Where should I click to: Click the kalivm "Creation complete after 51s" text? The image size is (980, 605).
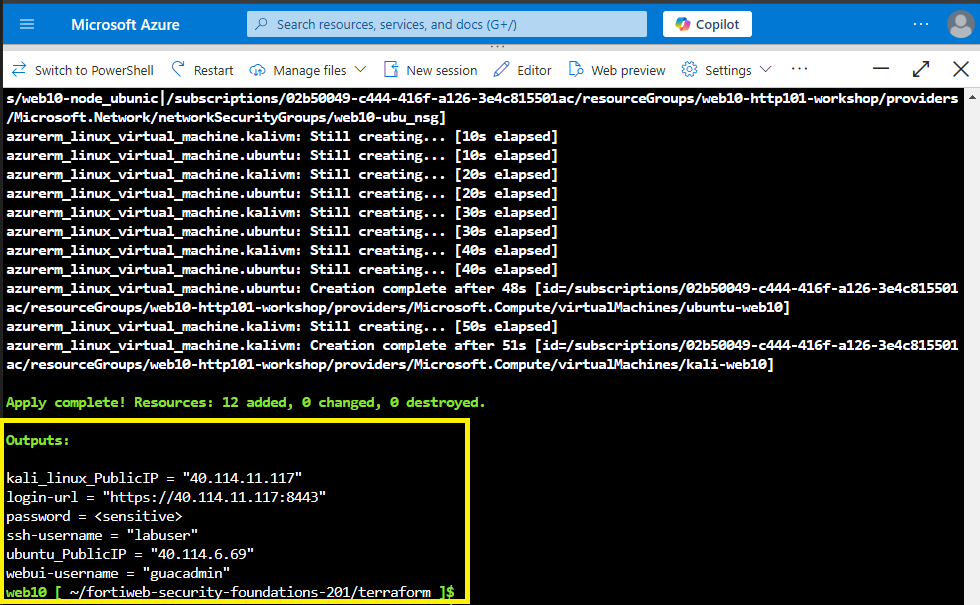coord(418,345)
